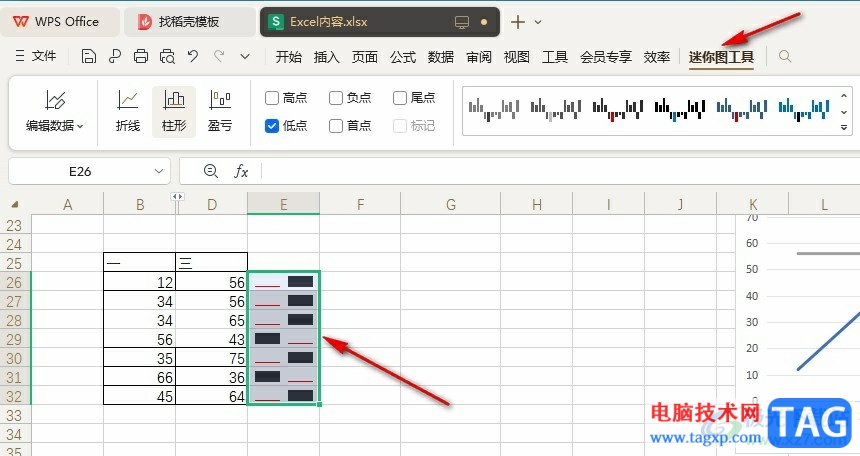Viewport: 860px width, 456px height.
Task: Click the display mode icon on document tab
Action: tap(462, 22)
